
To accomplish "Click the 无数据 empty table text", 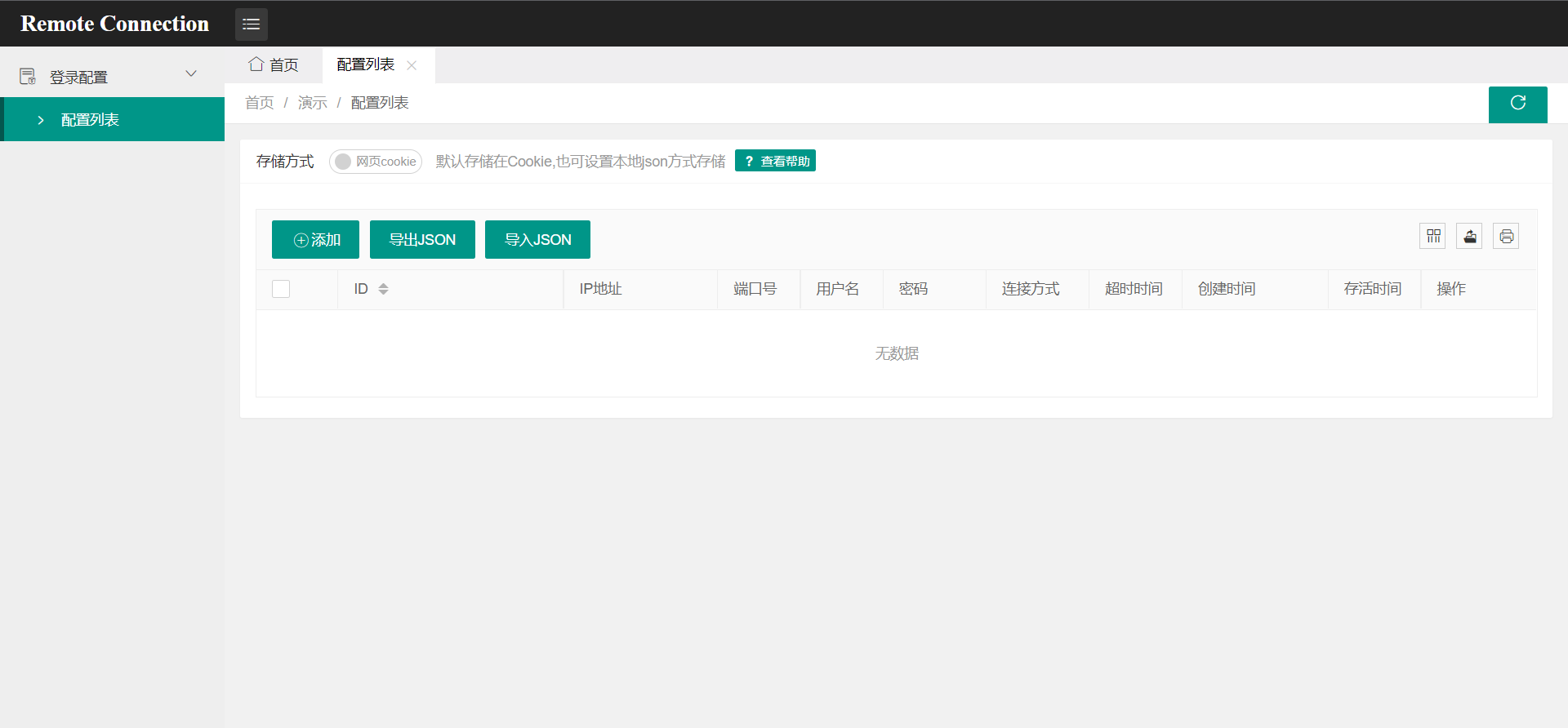I will (x=897, y=353).
